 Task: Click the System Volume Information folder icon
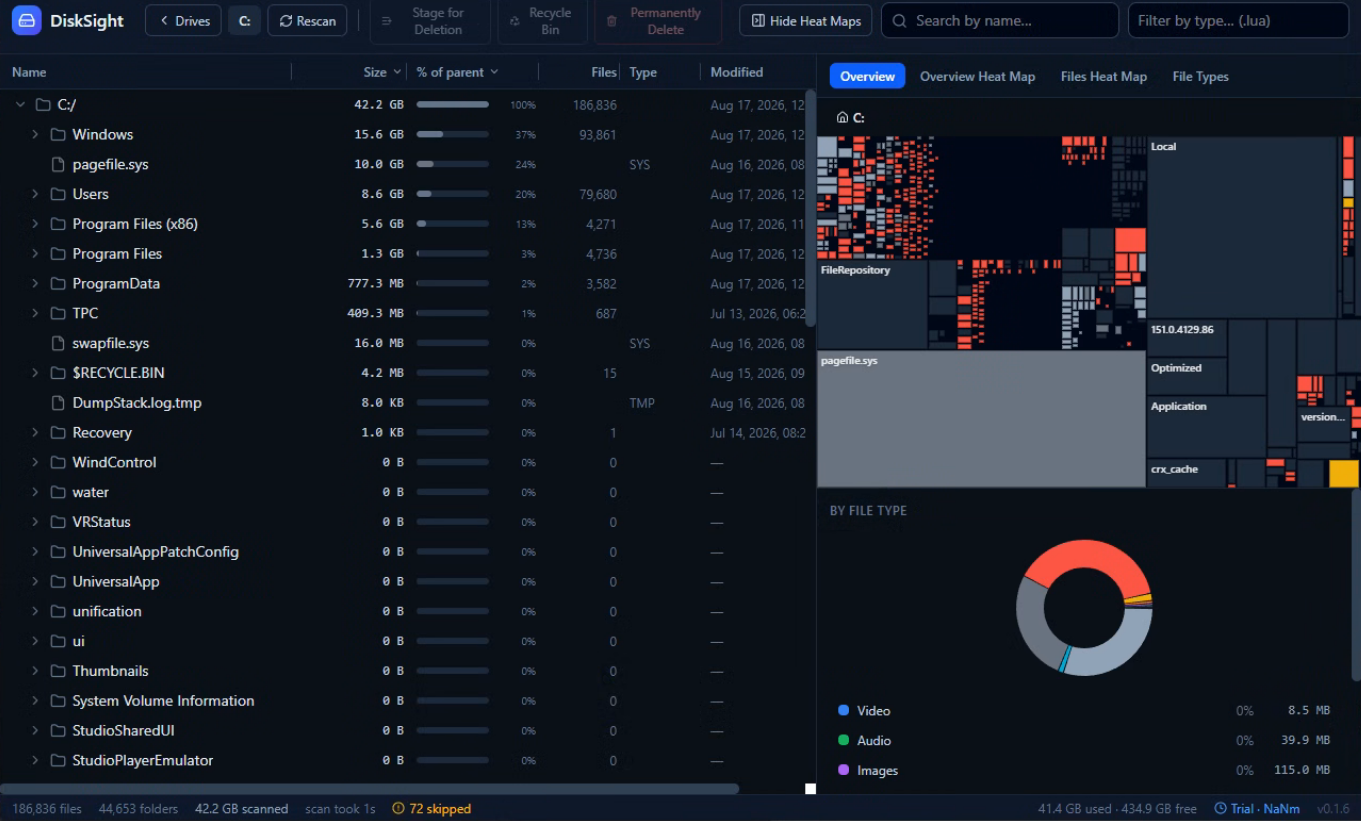click(58, 701)
